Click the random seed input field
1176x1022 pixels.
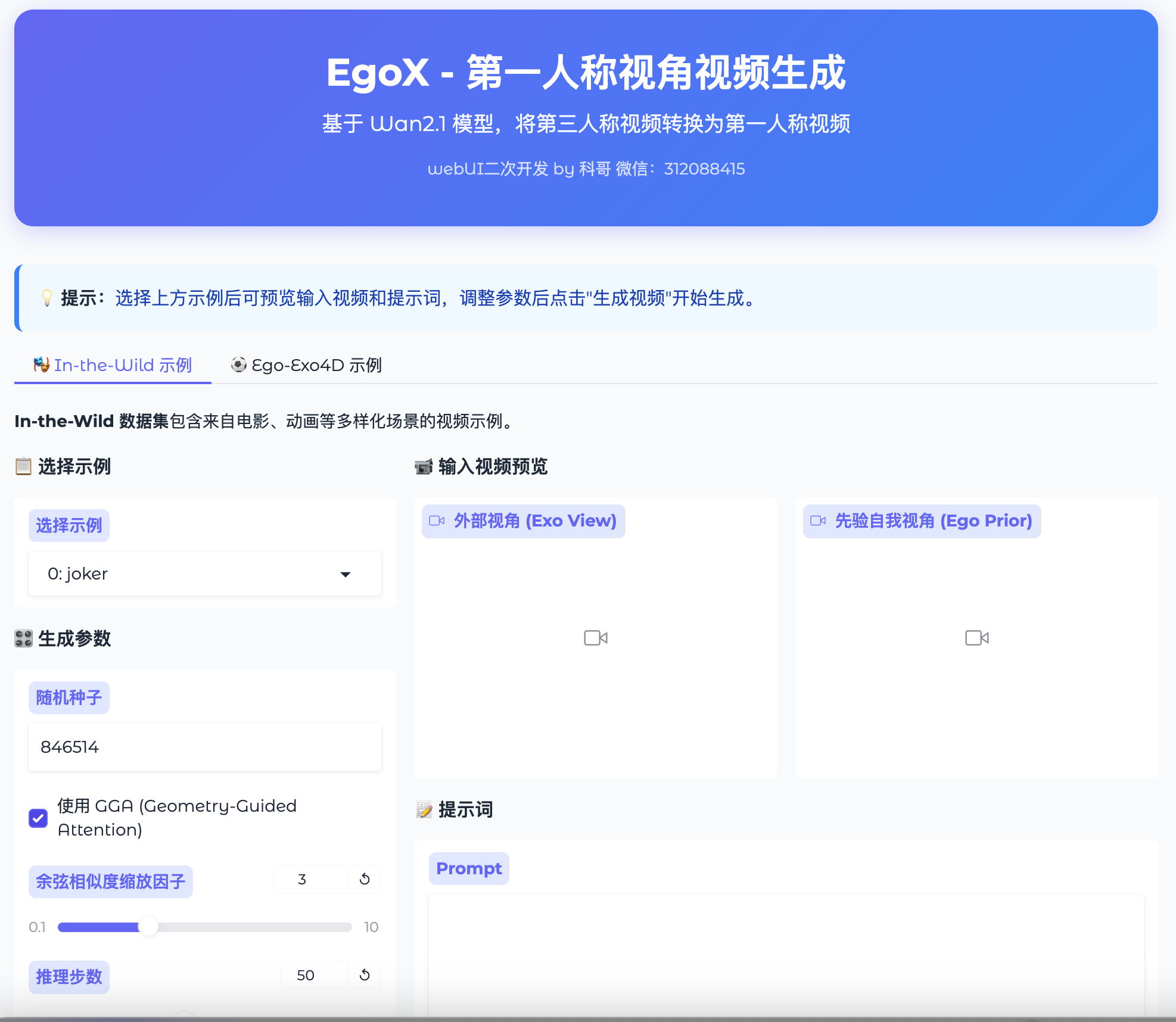pyautogui.click(x=204, y=747)
